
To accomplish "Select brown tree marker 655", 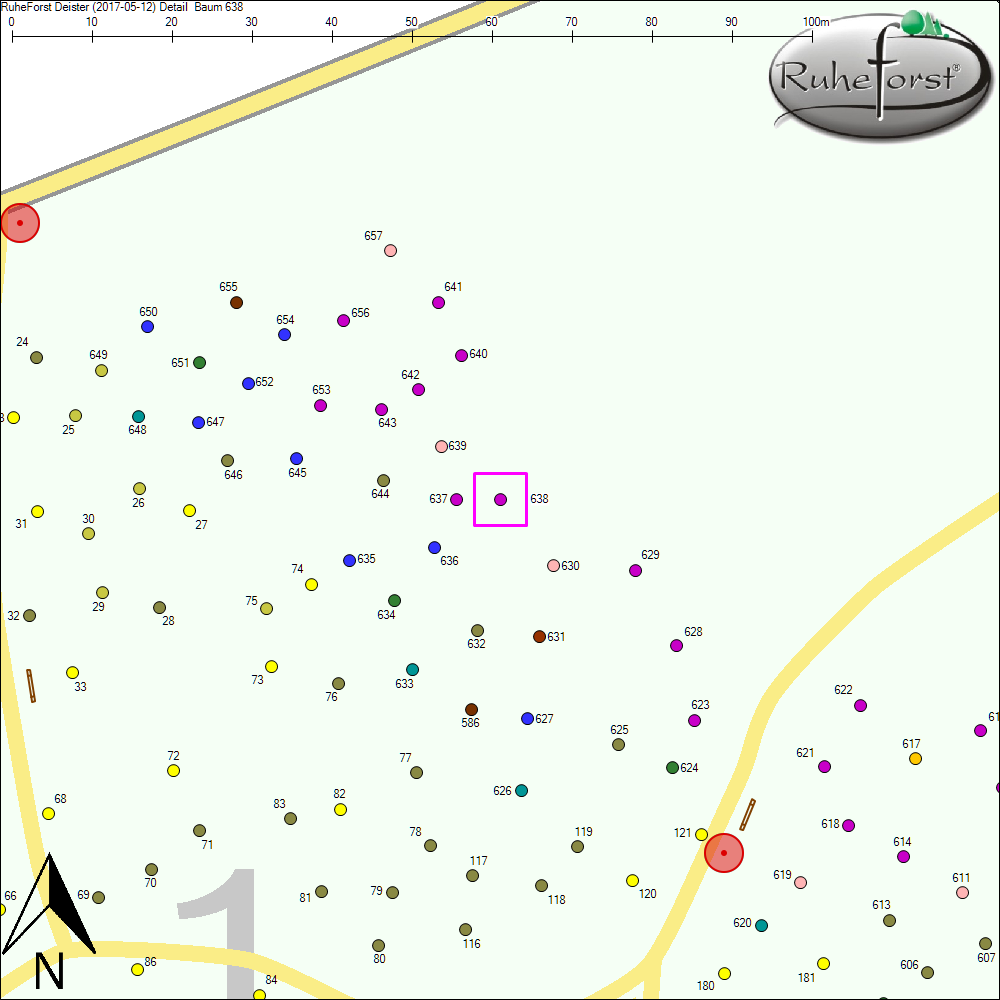I will [236, 302].
